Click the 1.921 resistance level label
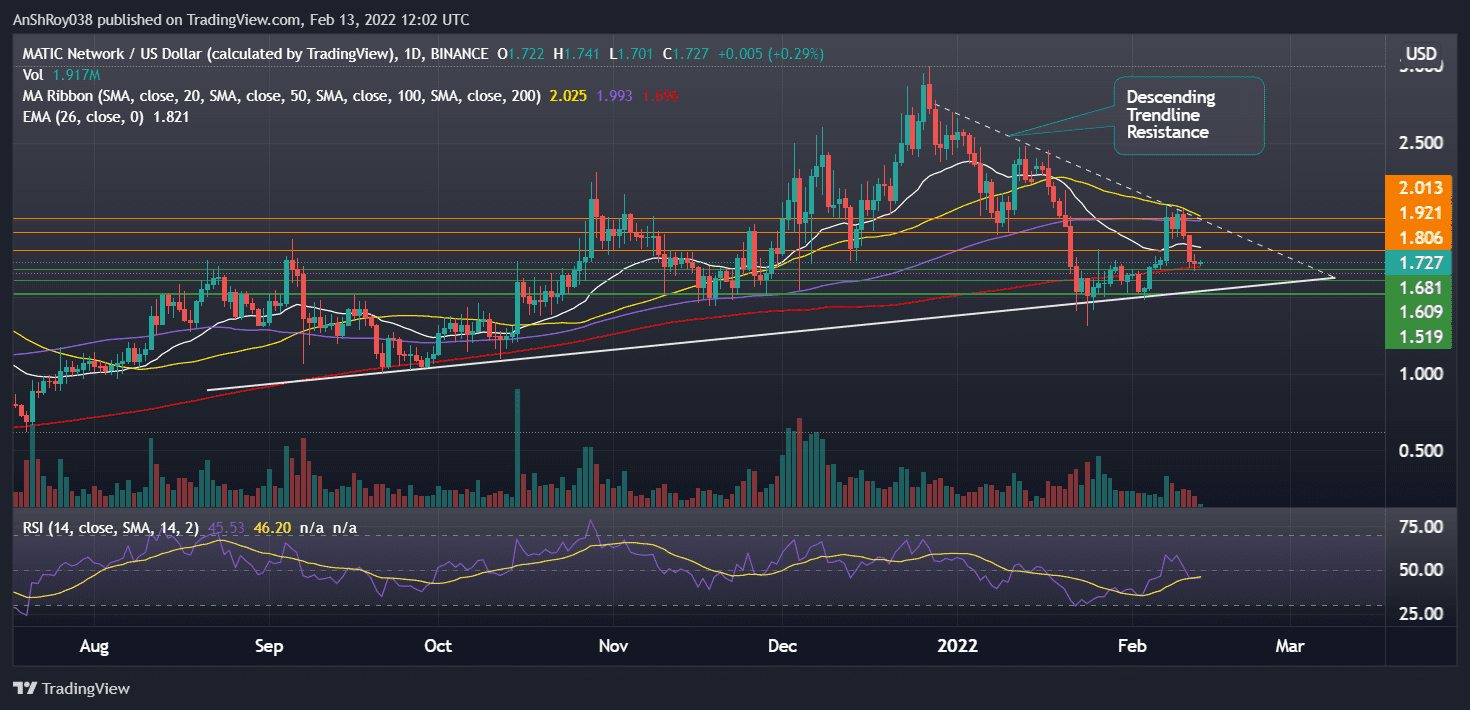The image size is (1470, 710). click(1419, 212)
